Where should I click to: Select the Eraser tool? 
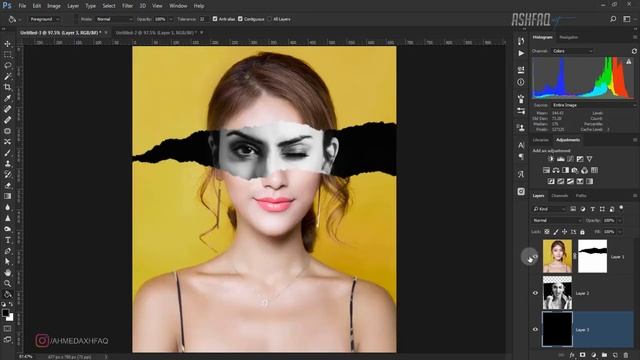pyautogui.click(x=7, y=185)
